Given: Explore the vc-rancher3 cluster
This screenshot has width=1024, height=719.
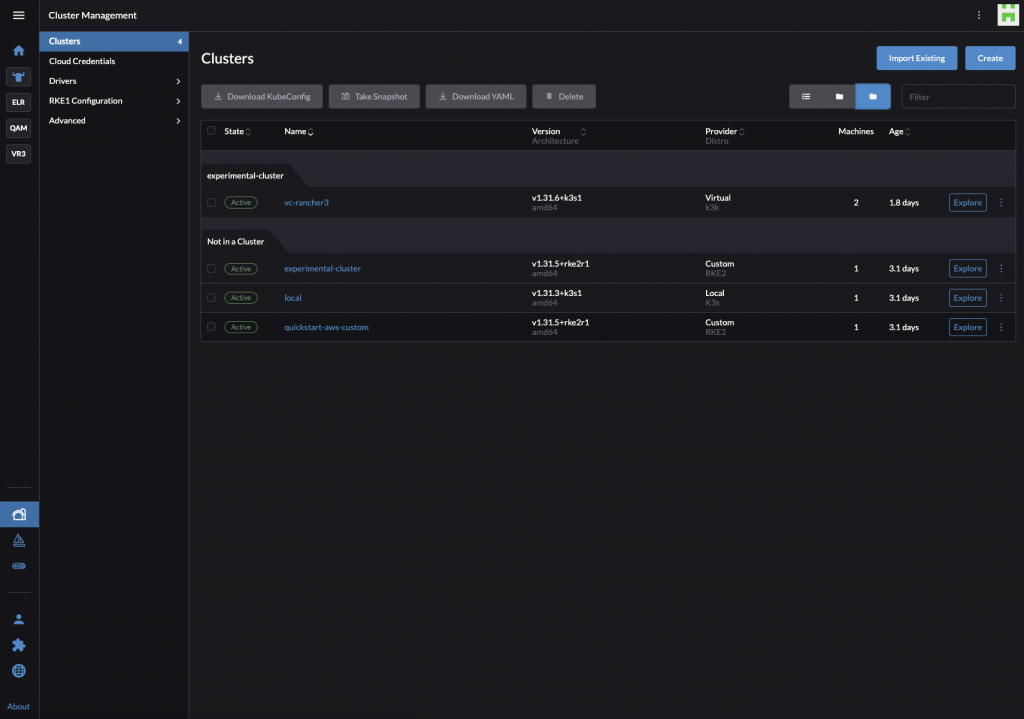Looking at the screenshot, I should pos(968,202).
